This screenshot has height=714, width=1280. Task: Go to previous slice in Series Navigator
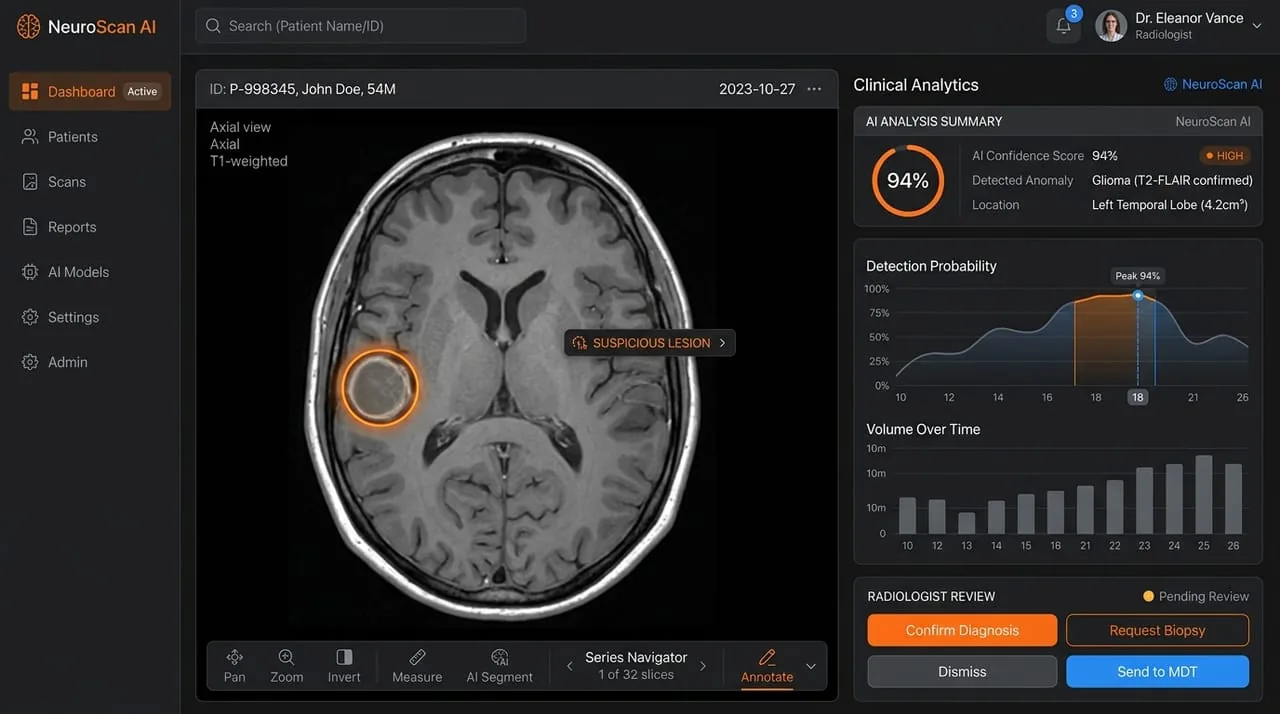point(570,666)
